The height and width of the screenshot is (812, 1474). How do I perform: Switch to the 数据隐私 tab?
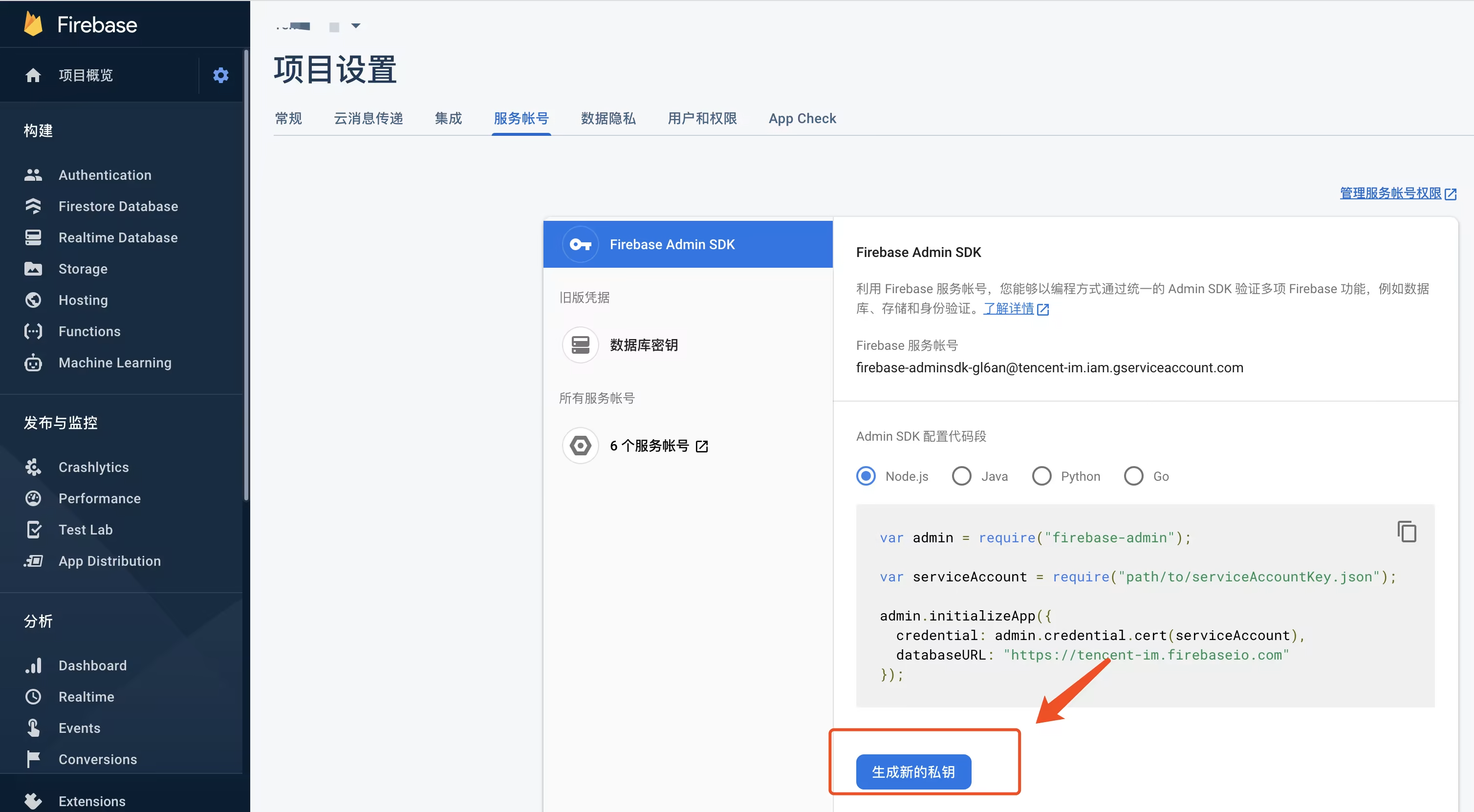tap(607, 118)
